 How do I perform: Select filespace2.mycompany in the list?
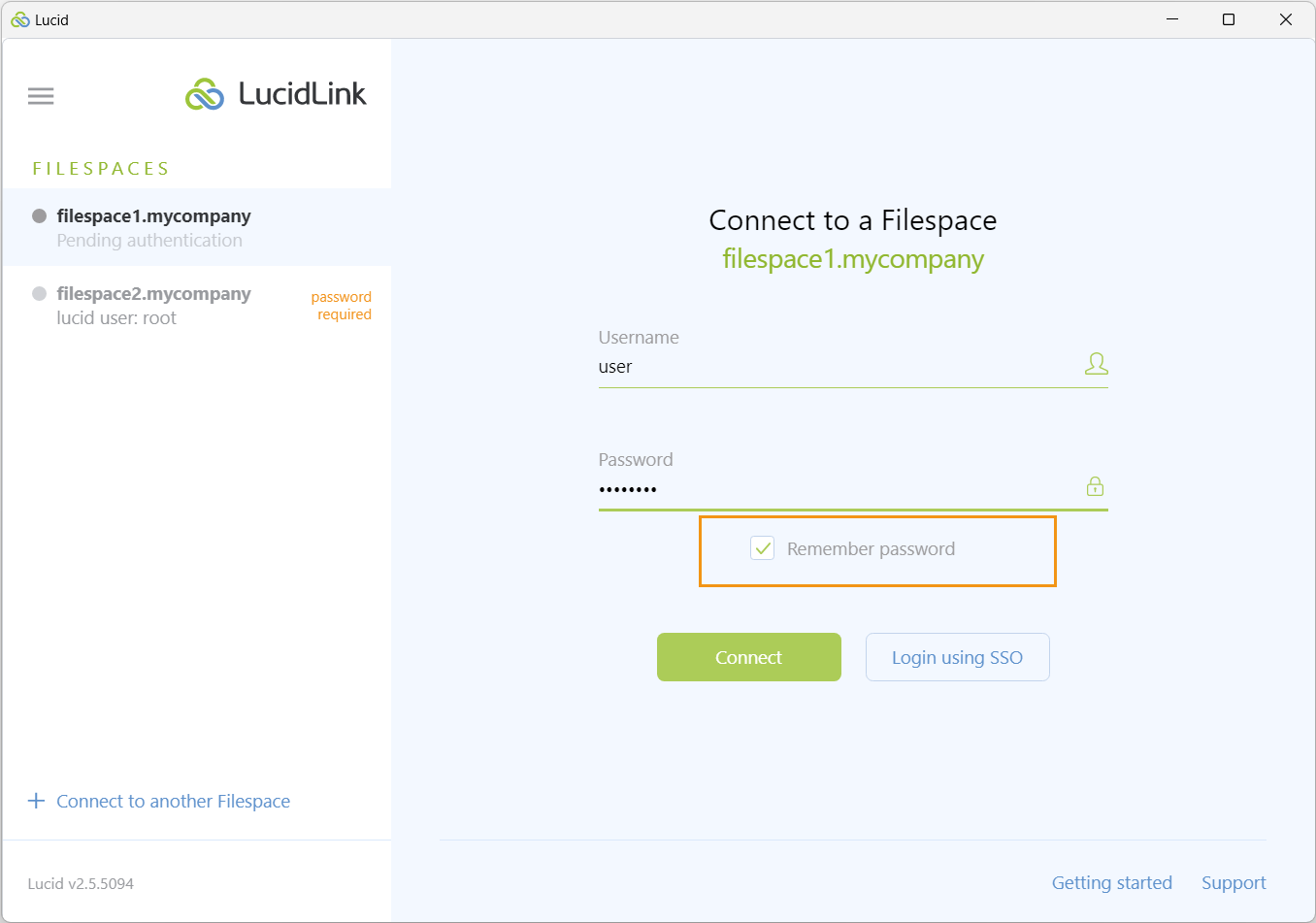click(197, 305)
